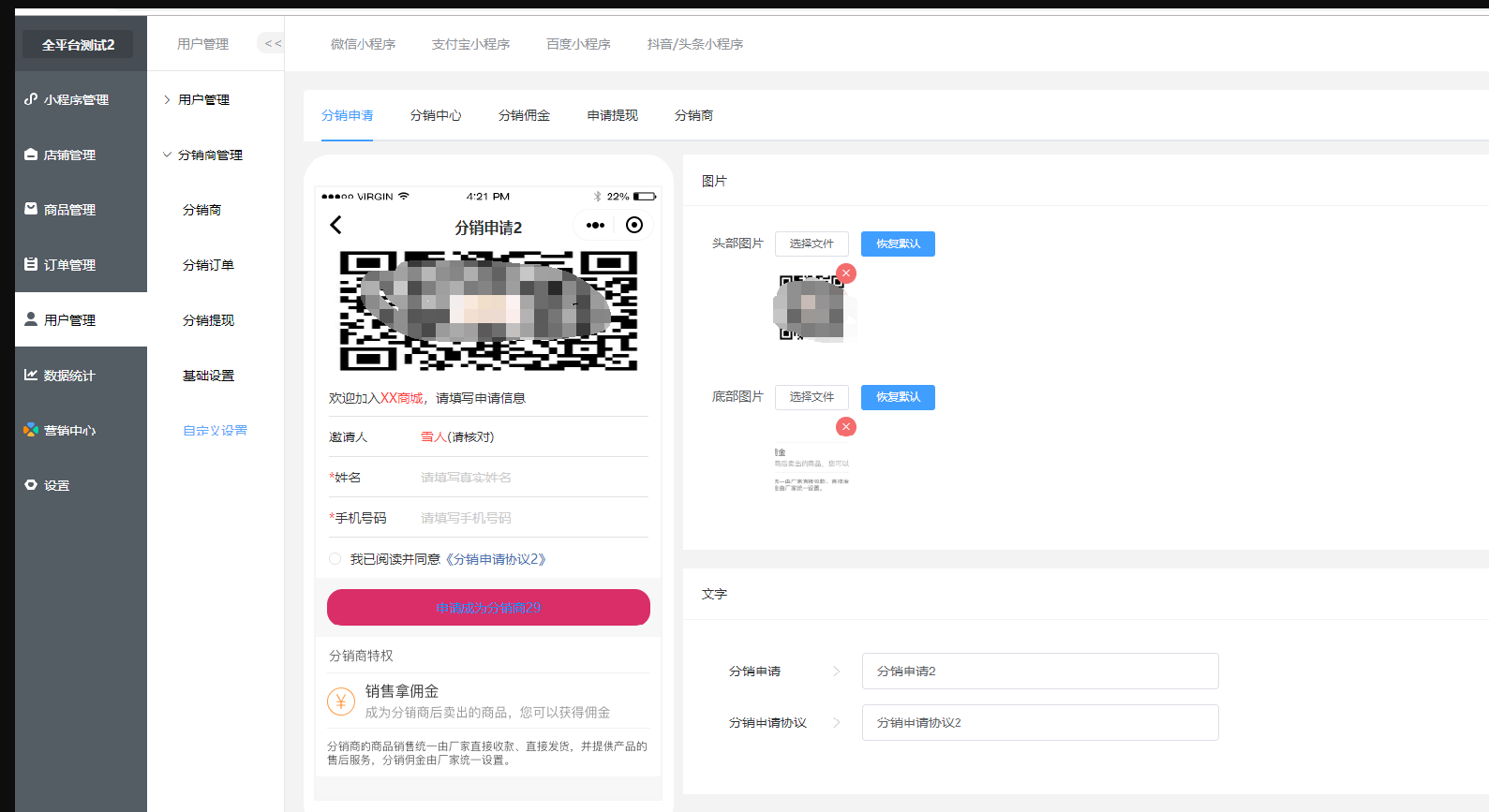The height and width of the screenshot is (812, 1489).
Task: Click the yen coin icon beside 销售拿佣金
Action: tap(341, 701)
